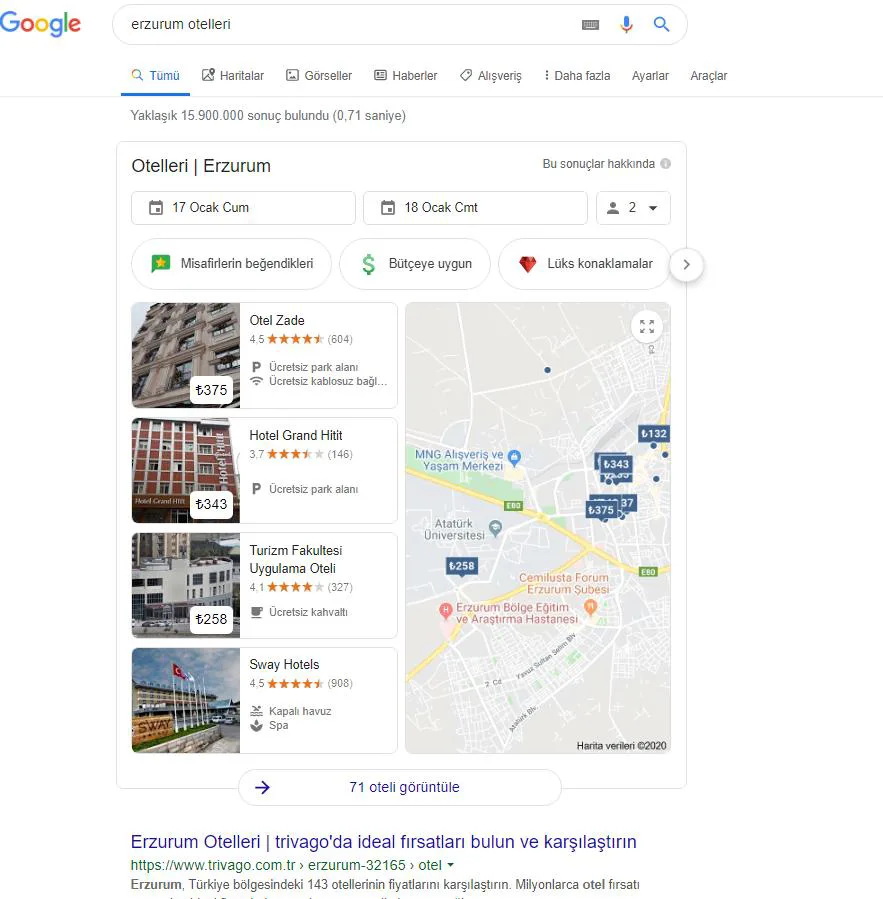883x899 pixels.
Task: Click the erzurum otelleri search input
Action: [x=350, y=24]
